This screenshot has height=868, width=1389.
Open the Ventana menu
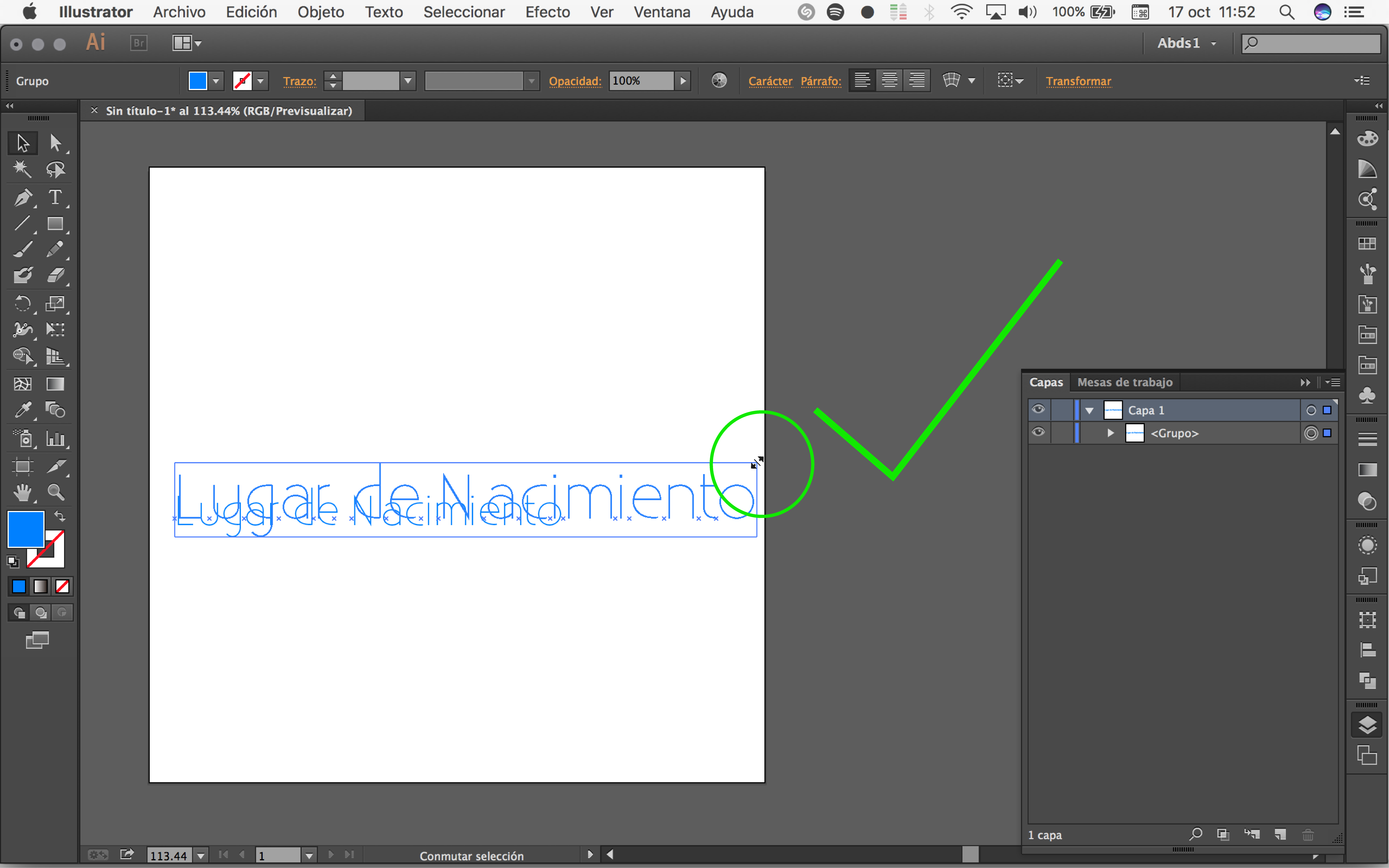[x=661, y=12]
